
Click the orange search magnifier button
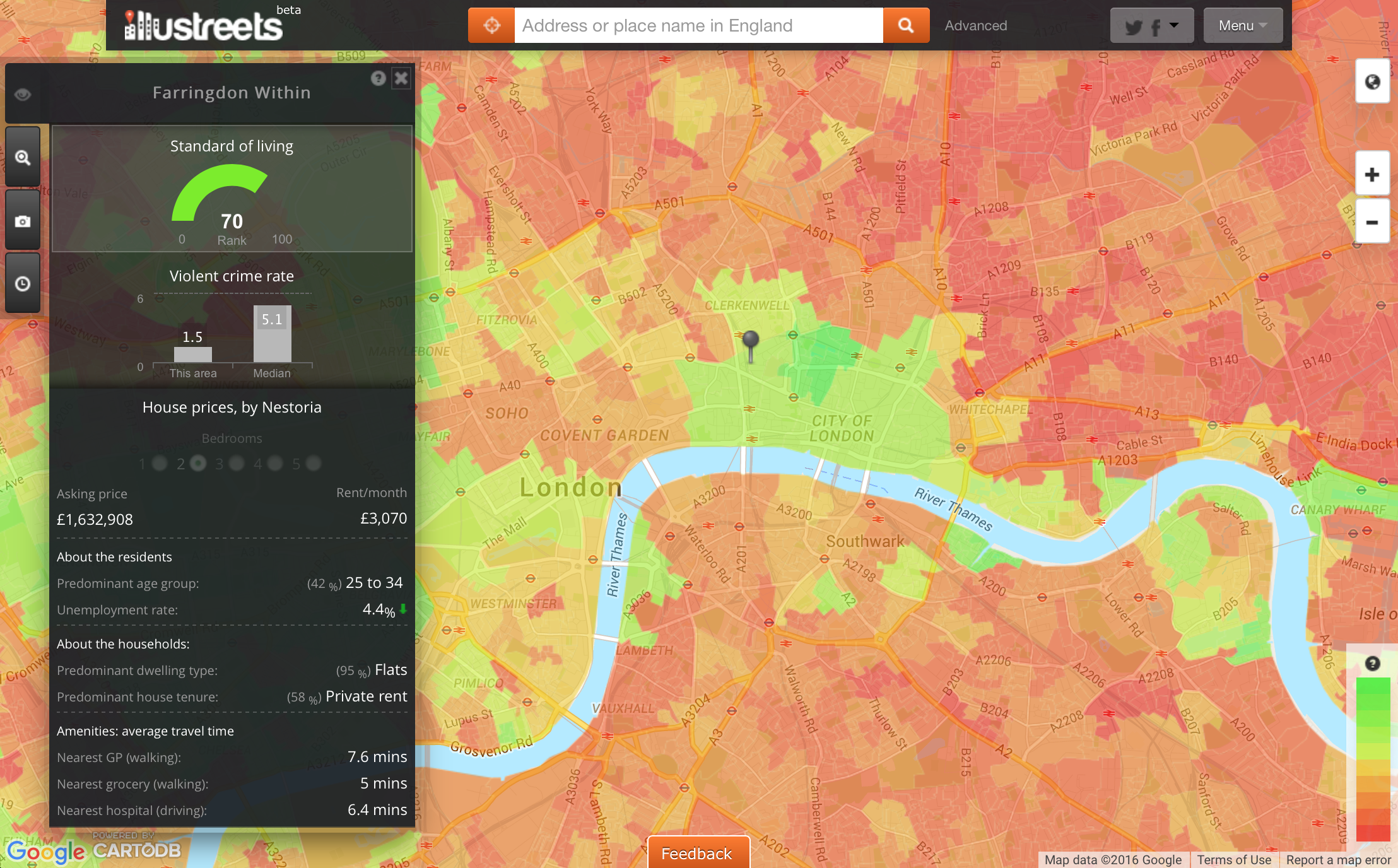906,25
